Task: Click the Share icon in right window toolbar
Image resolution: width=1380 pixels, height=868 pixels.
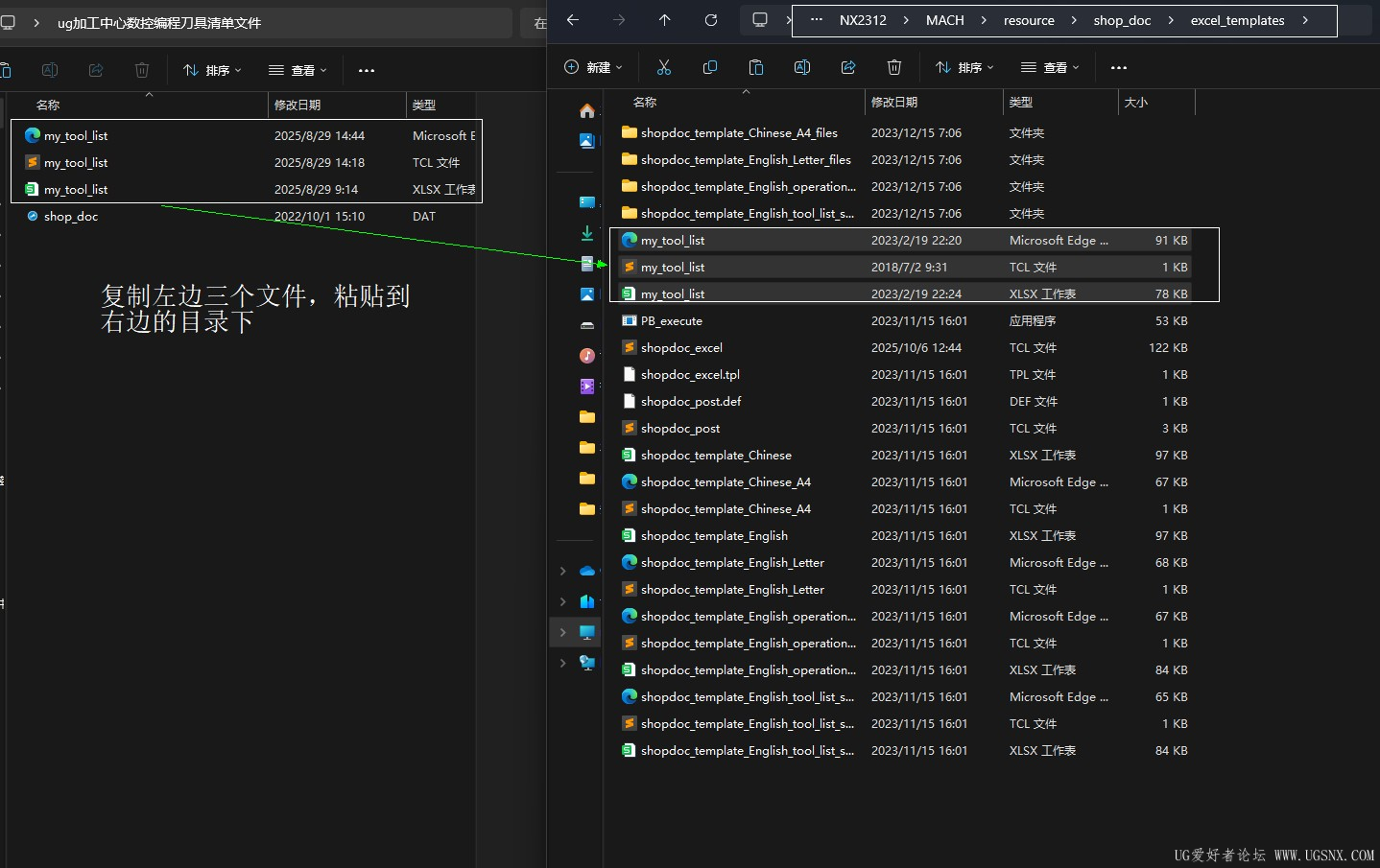Action: pos(848,67)
